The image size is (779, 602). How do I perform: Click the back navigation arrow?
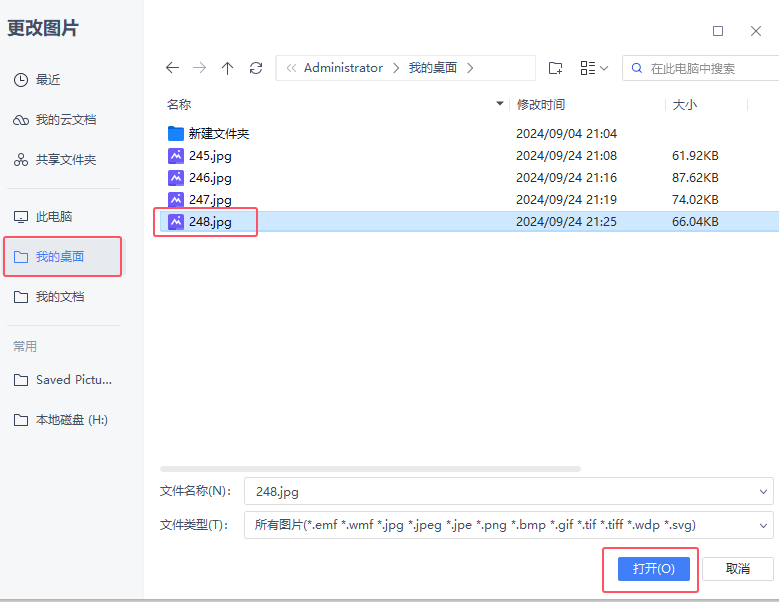pyautogui.click(x=172, y=68)
